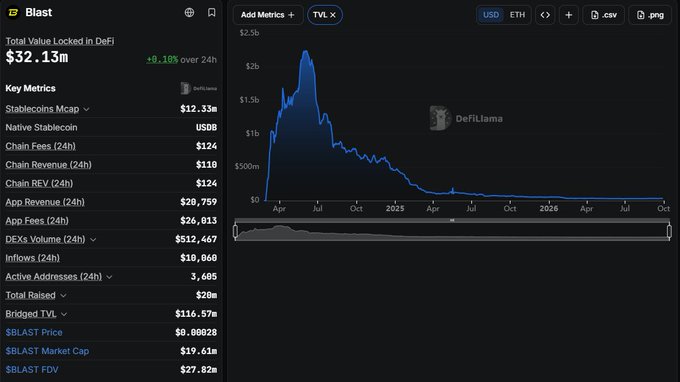The width and height of the screenshot is (680, 382).
Task: Click the $2.5b y-axis label
Action: pyautogui.click(x=249, y=33)
